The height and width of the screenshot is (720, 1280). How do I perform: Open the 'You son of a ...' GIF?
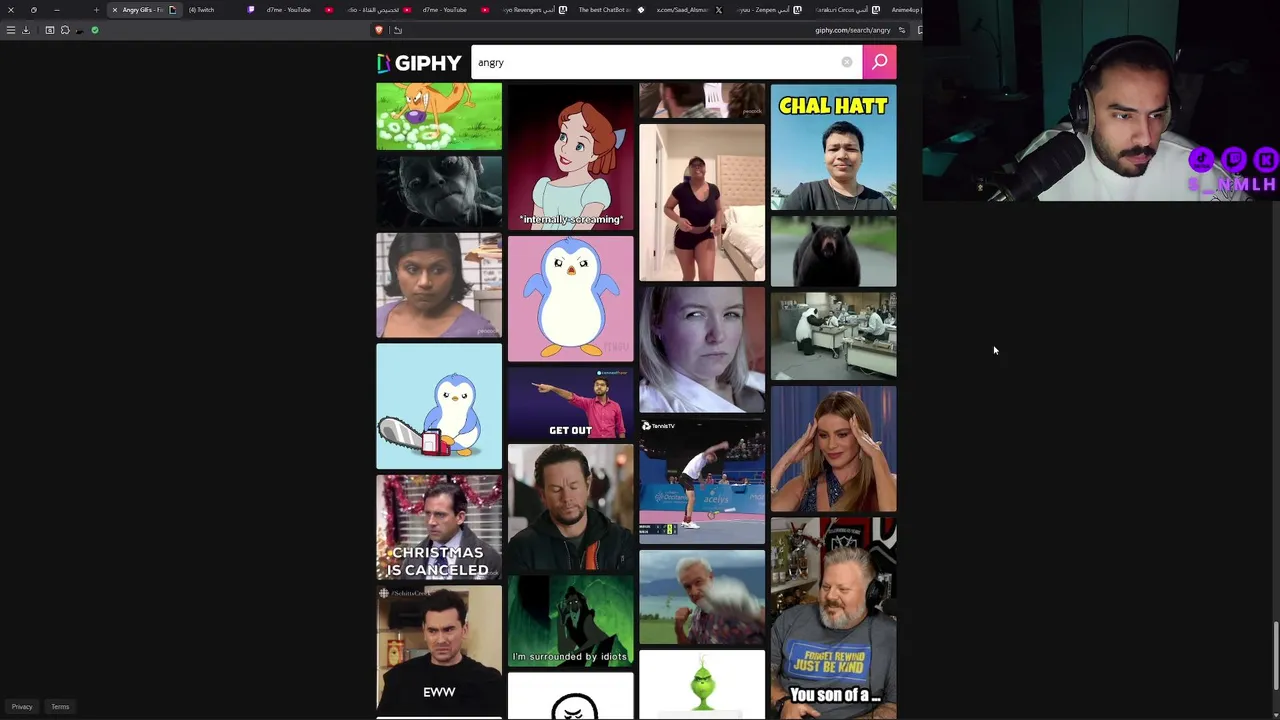833,618
